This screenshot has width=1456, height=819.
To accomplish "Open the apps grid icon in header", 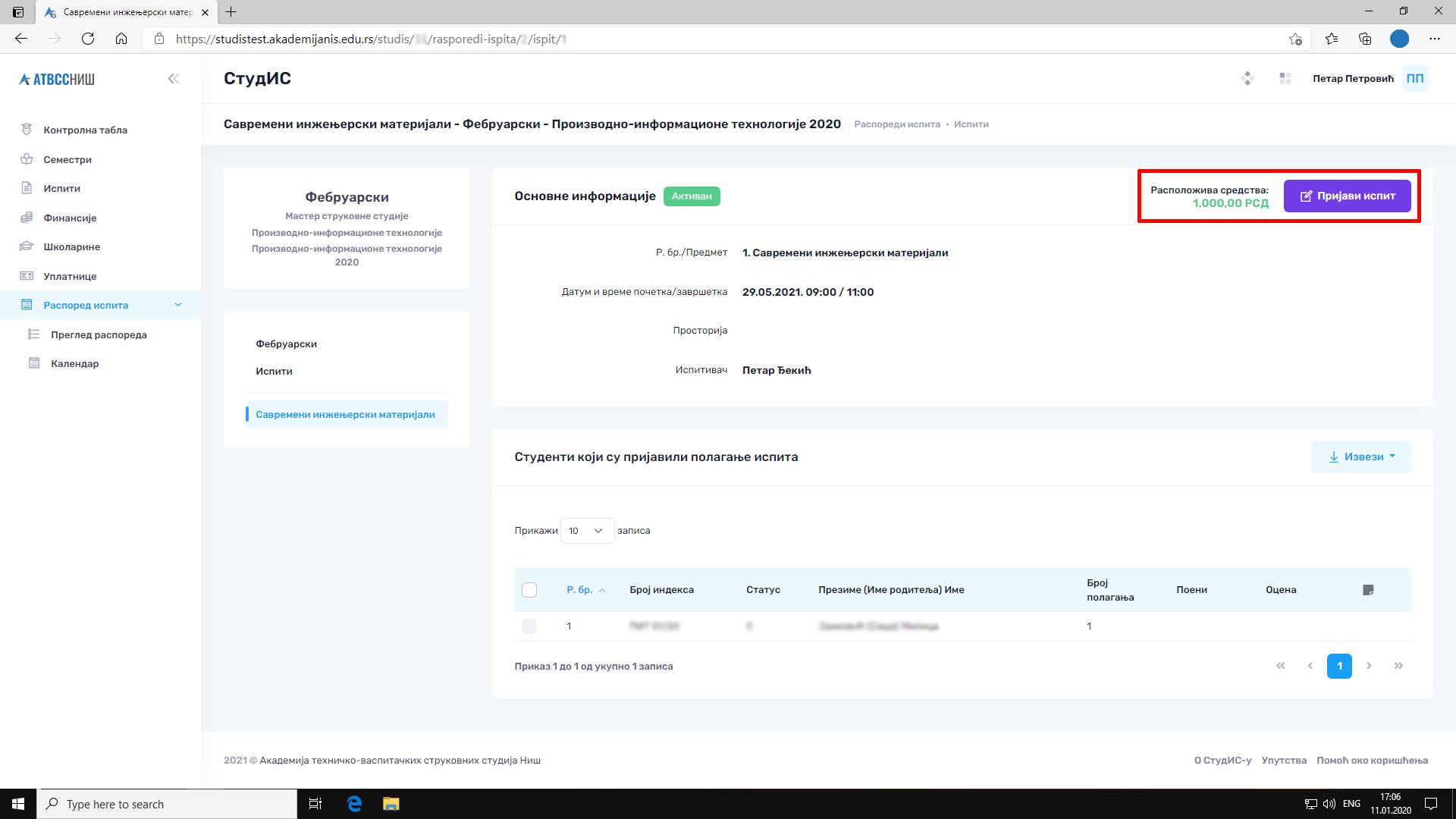I will (x=1285, y=78).
